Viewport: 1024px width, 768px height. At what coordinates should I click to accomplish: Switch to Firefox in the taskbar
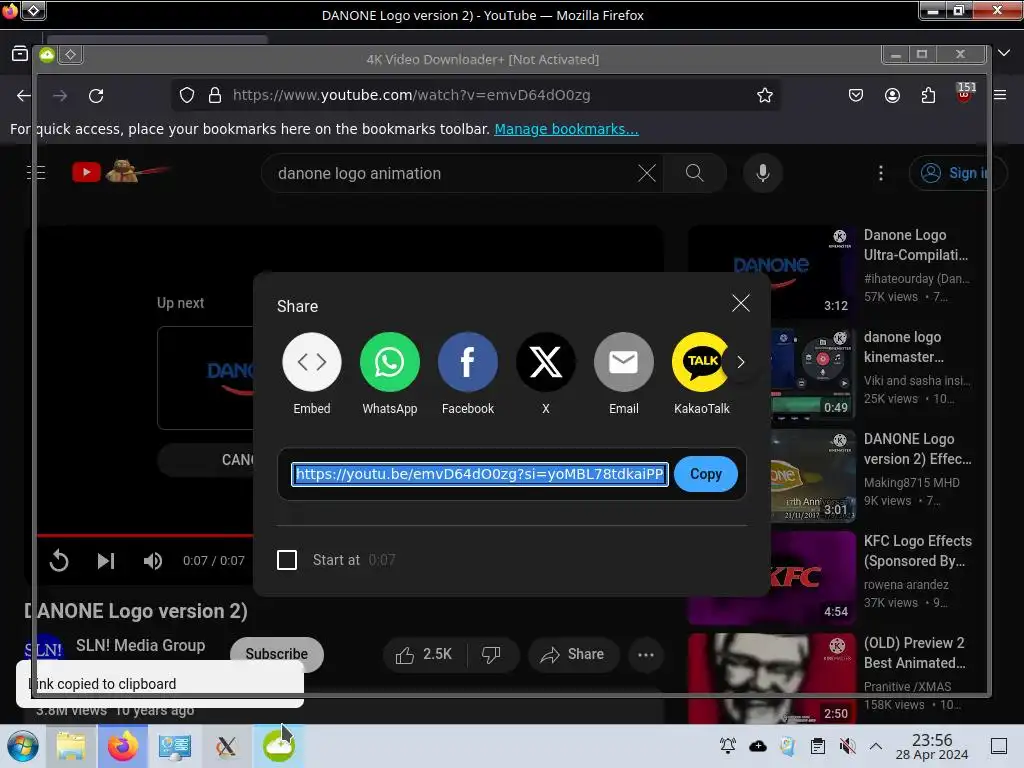pyautogui.click(x=123, y=746)
